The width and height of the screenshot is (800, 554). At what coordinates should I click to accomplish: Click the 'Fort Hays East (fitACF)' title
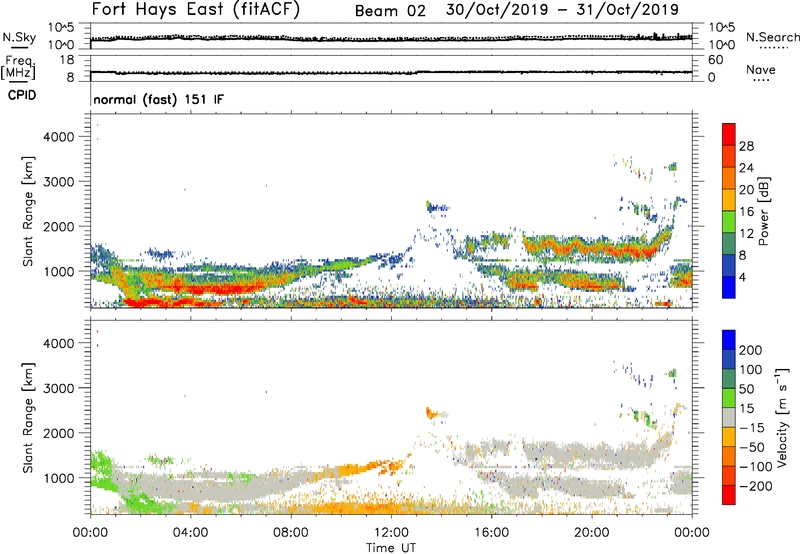(x=195, y=9)
